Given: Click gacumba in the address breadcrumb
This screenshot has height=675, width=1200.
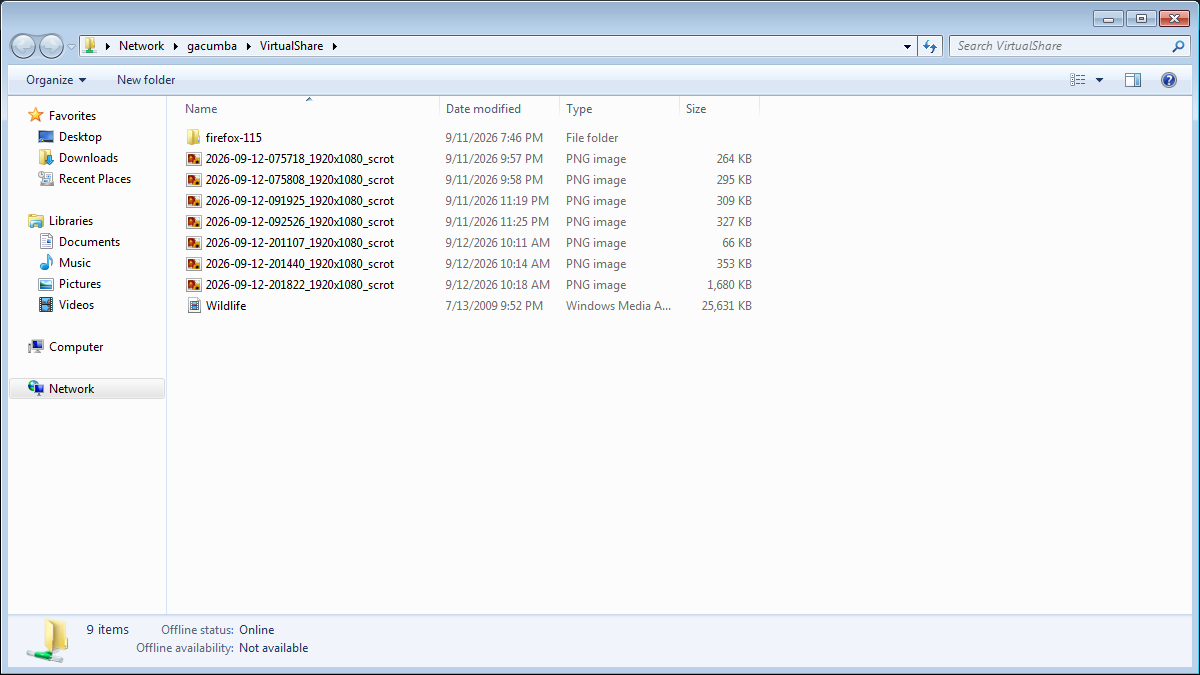Looking at the screenshot, I should [212, 46].
